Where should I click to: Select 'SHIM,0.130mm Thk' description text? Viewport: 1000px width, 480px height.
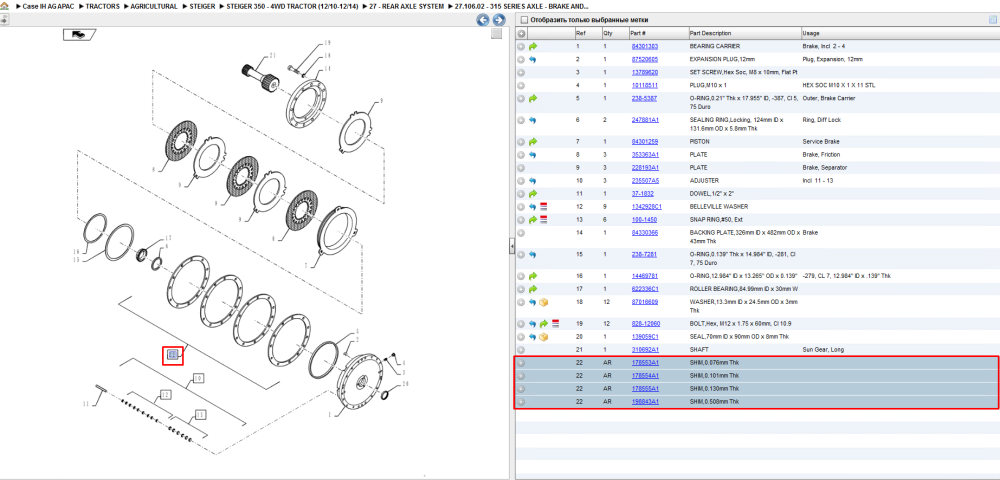[x=714, y=388]
